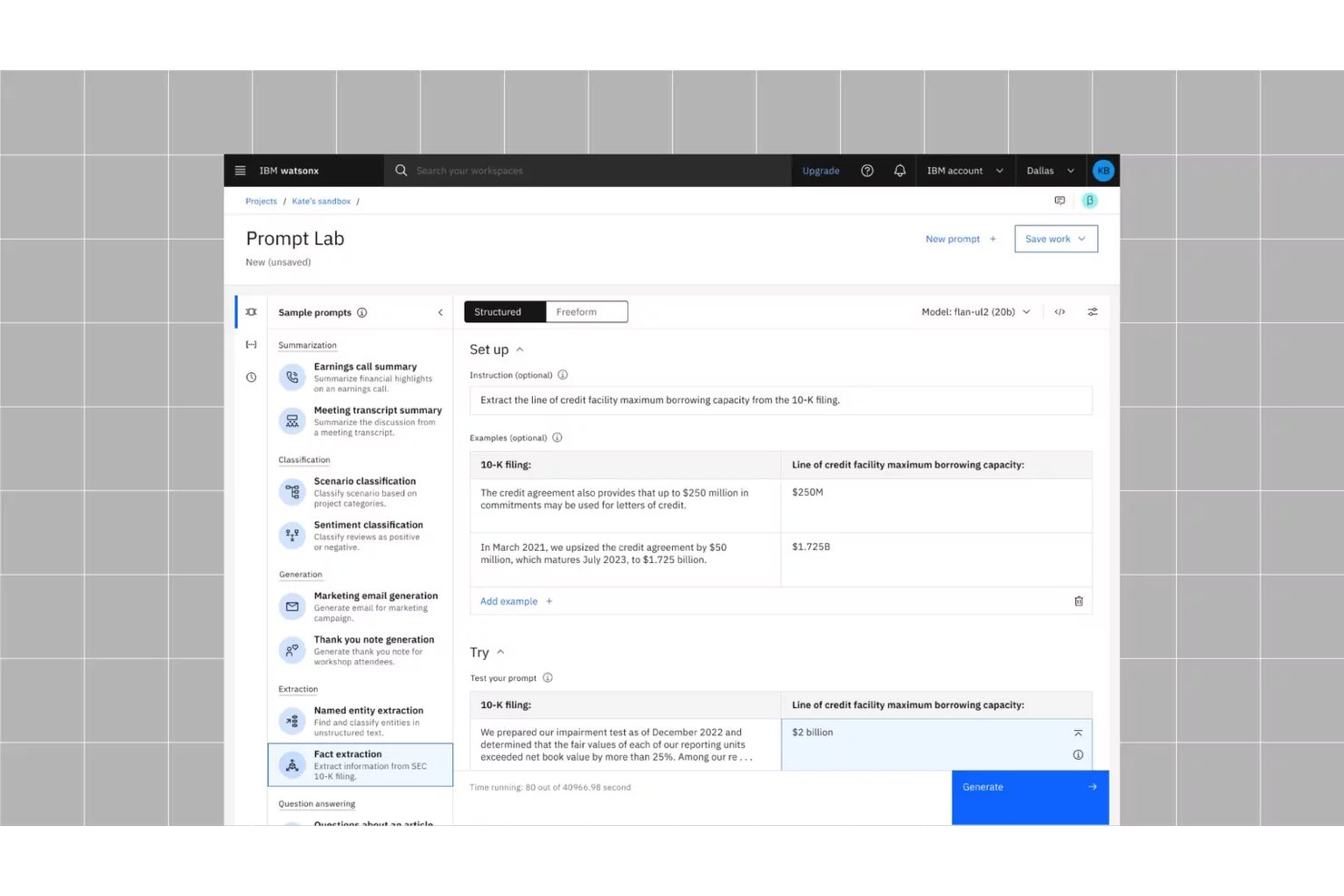Click the Generate button

[x=1030, y=797]
